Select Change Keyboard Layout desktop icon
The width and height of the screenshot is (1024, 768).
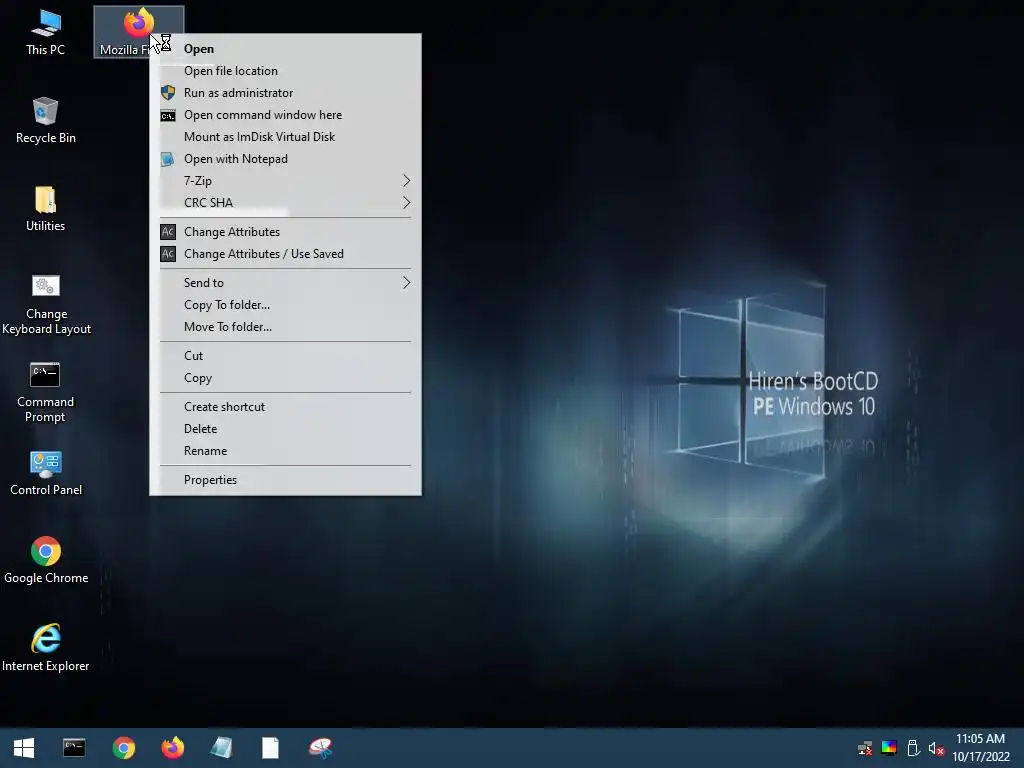pyautogui.click(x=46, y=304)
